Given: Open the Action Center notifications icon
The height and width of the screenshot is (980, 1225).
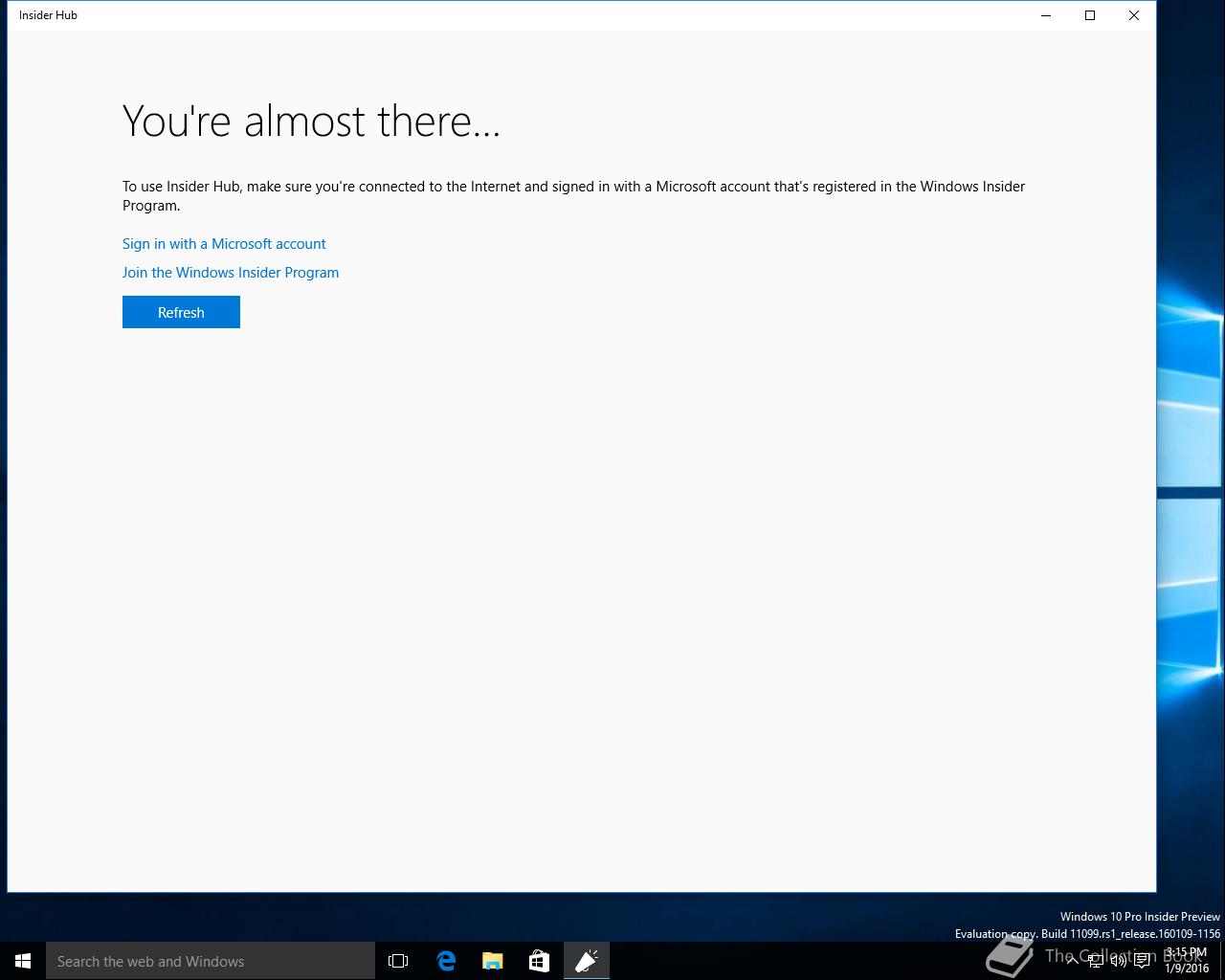Looking at the screenshot, I should coord(1142,961).
